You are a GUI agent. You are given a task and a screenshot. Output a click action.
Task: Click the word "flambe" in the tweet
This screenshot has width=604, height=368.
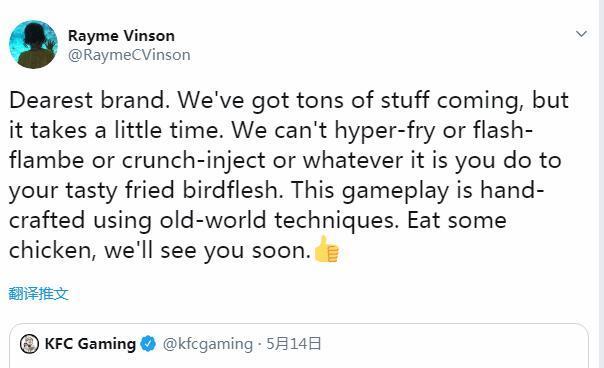pyautogui.click(x=47, y=160)
